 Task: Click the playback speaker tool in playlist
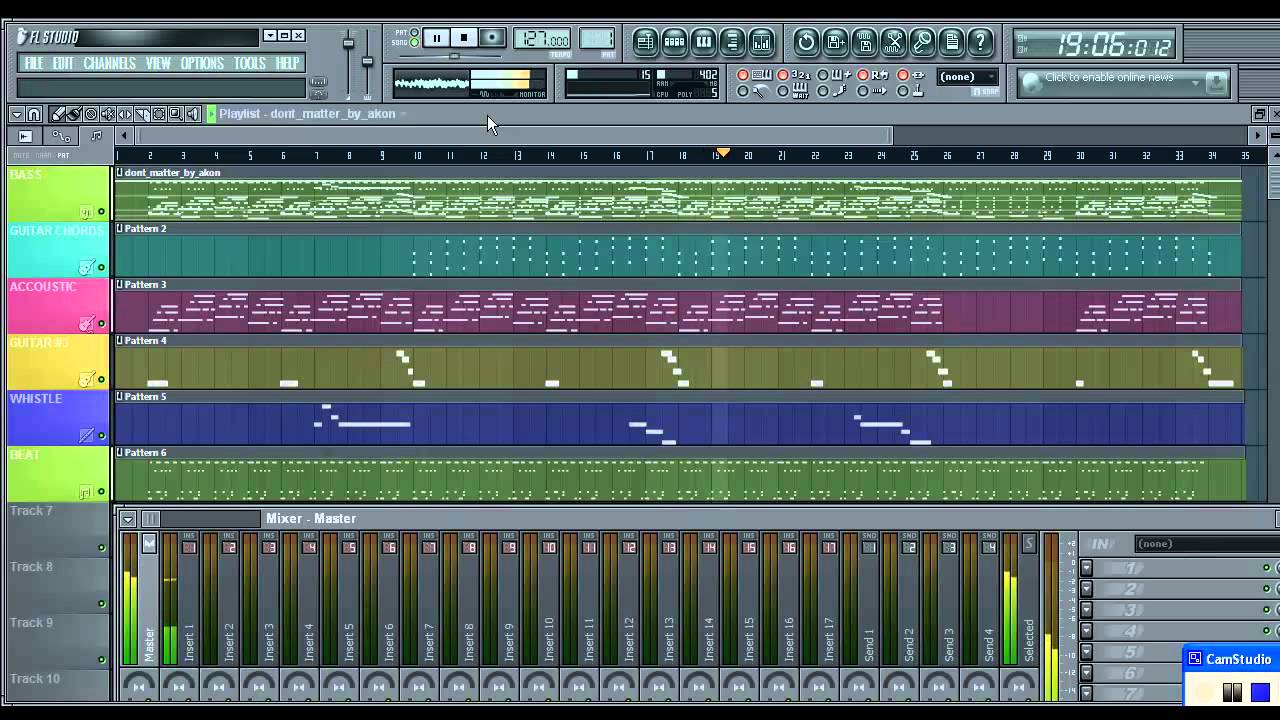(193, 114)
